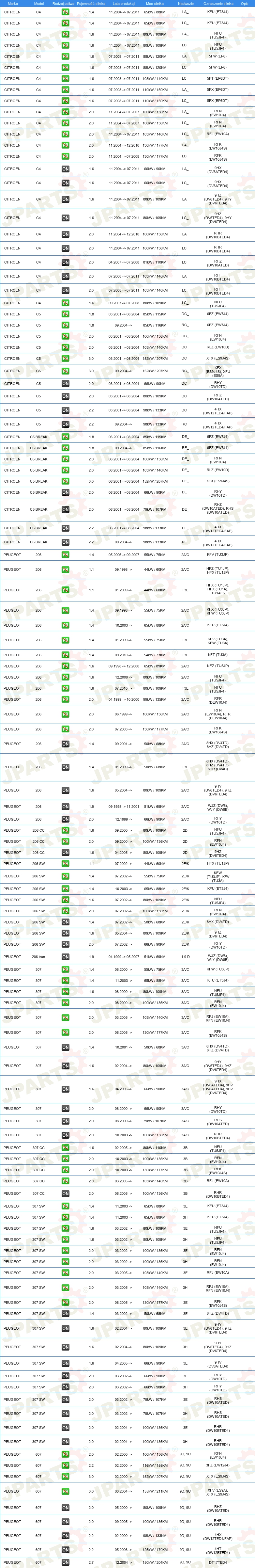Click the Marka column header
The image size is (255, 1568).
[x=13, y=3]
